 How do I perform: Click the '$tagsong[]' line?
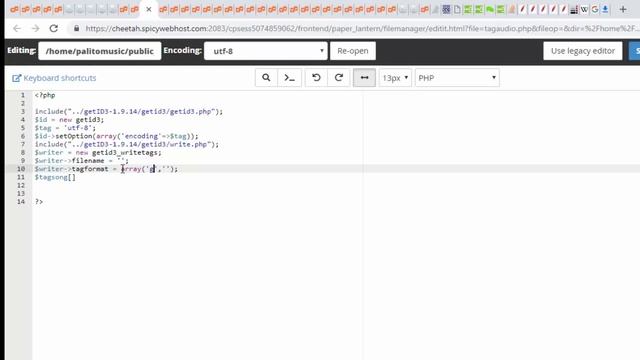55,177
